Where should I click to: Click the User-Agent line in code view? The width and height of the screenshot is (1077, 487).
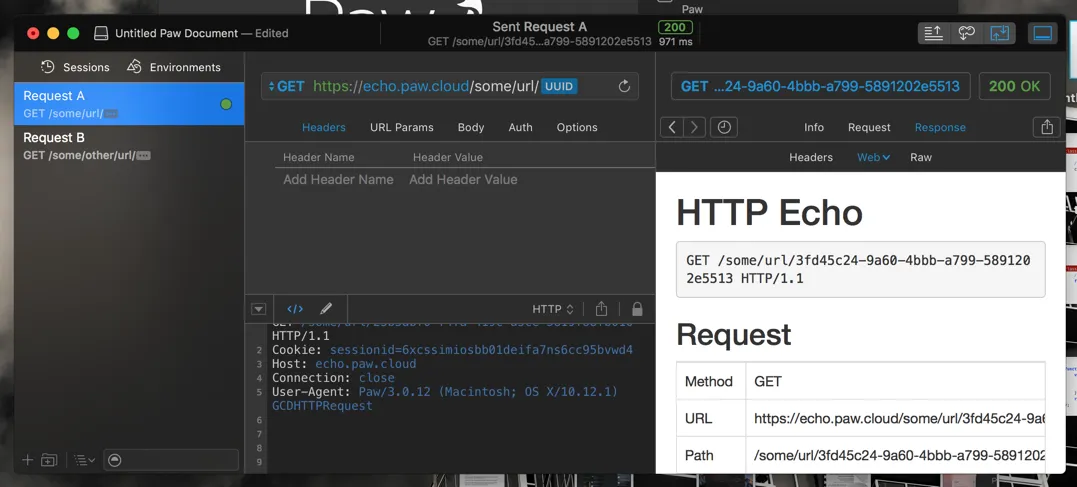click(444, 398)
